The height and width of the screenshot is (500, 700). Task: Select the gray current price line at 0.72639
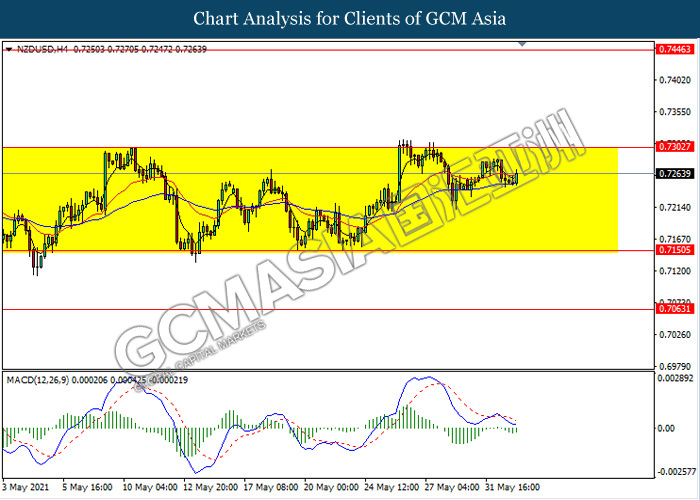[x=328, y=173]
